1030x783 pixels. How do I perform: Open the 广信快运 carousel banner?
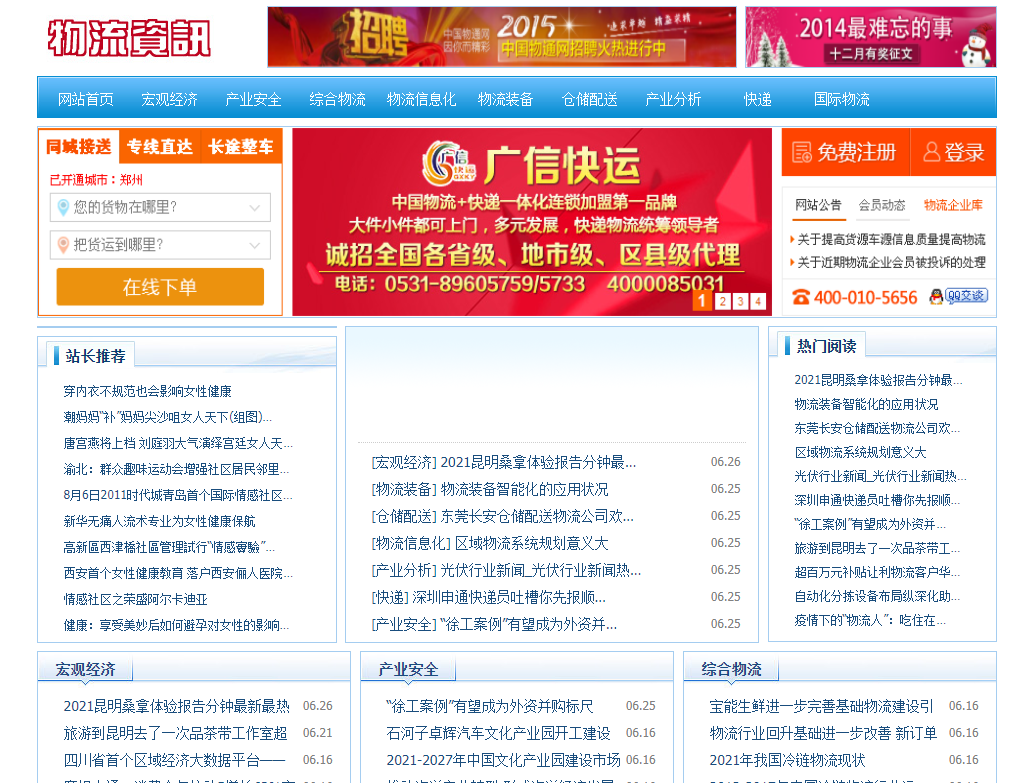[x=532, y=222]
